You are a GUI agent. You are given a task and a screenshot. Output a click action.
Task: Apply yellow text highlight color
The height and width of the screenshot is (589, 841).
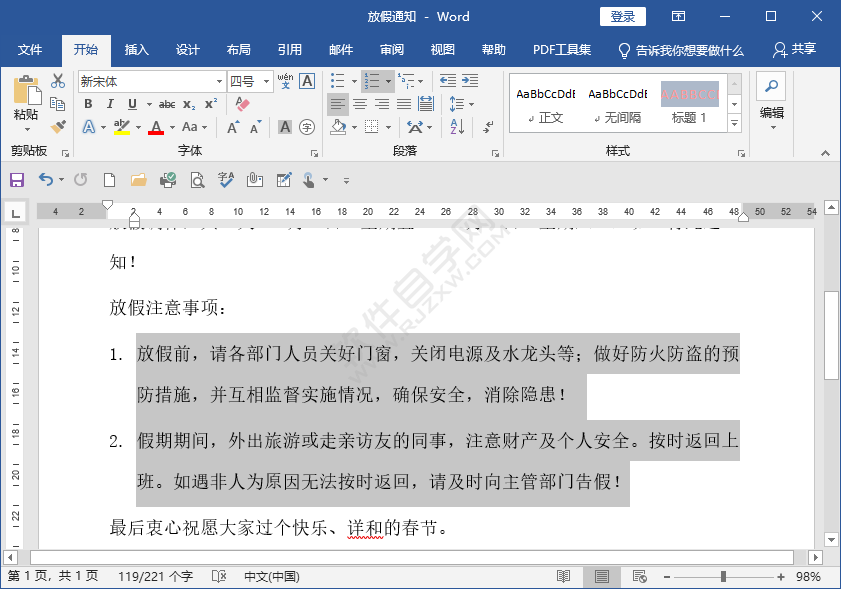point(120,126)
